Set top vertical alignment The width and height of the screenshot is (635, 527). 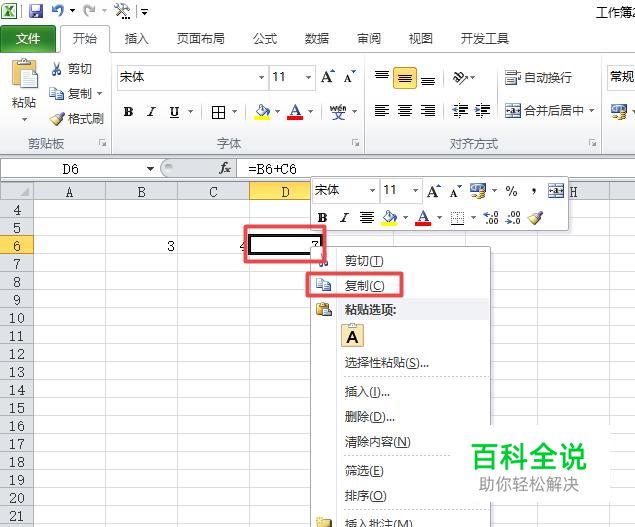point(381,76)
